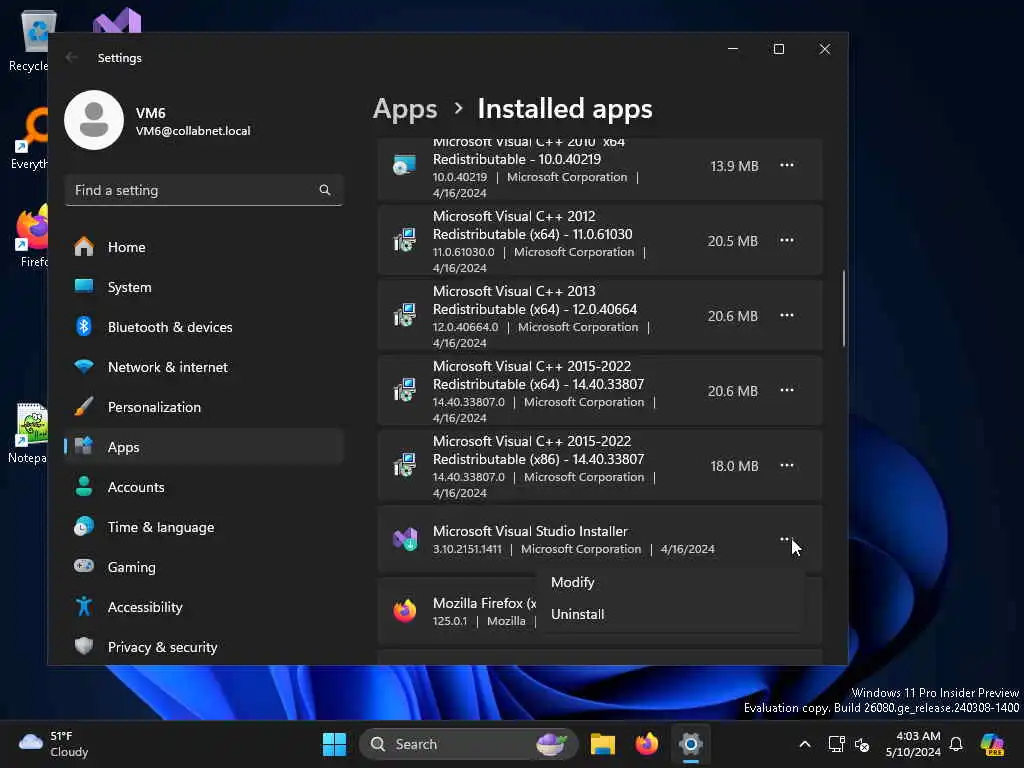Image resolution: width=1024 pixels, height=768 pixels.
Task: Open more options for Visual C++ 2010 x64
Action: (787, 165)
